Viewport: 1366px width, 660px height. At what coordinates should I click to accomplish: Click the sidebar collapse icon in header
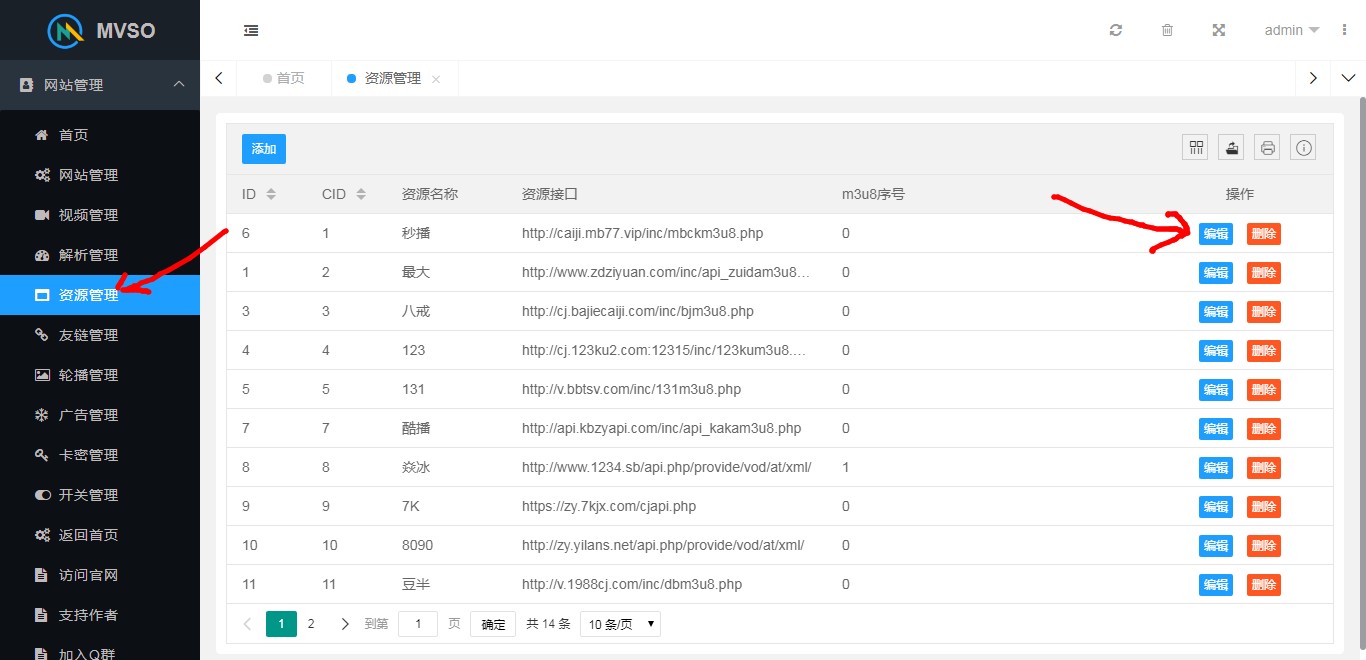[x=251, y=30]
